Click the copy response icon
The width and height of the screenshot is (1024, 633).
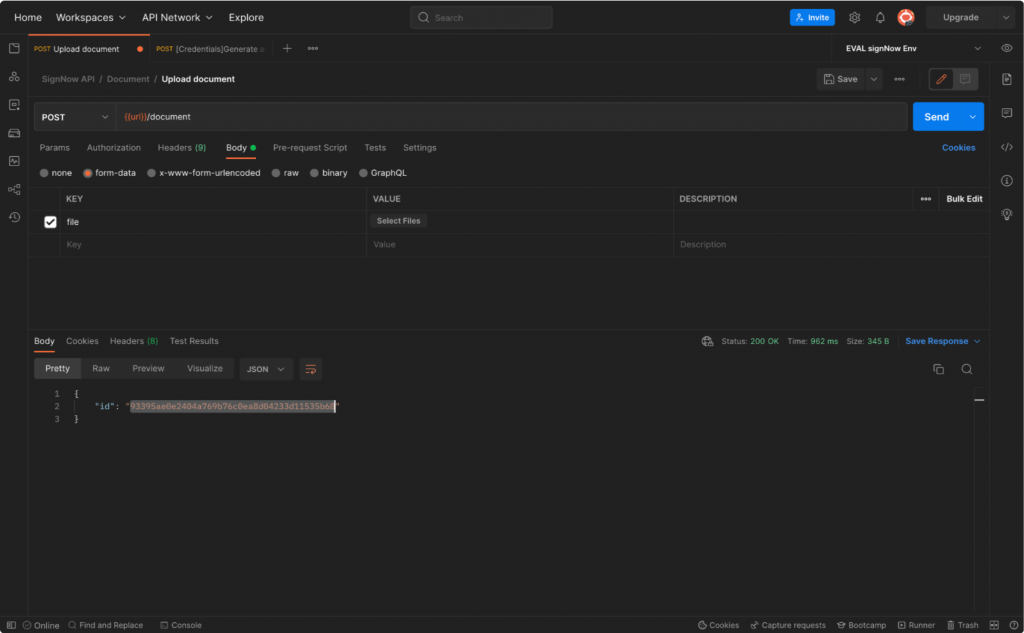[x=938, y=369]
